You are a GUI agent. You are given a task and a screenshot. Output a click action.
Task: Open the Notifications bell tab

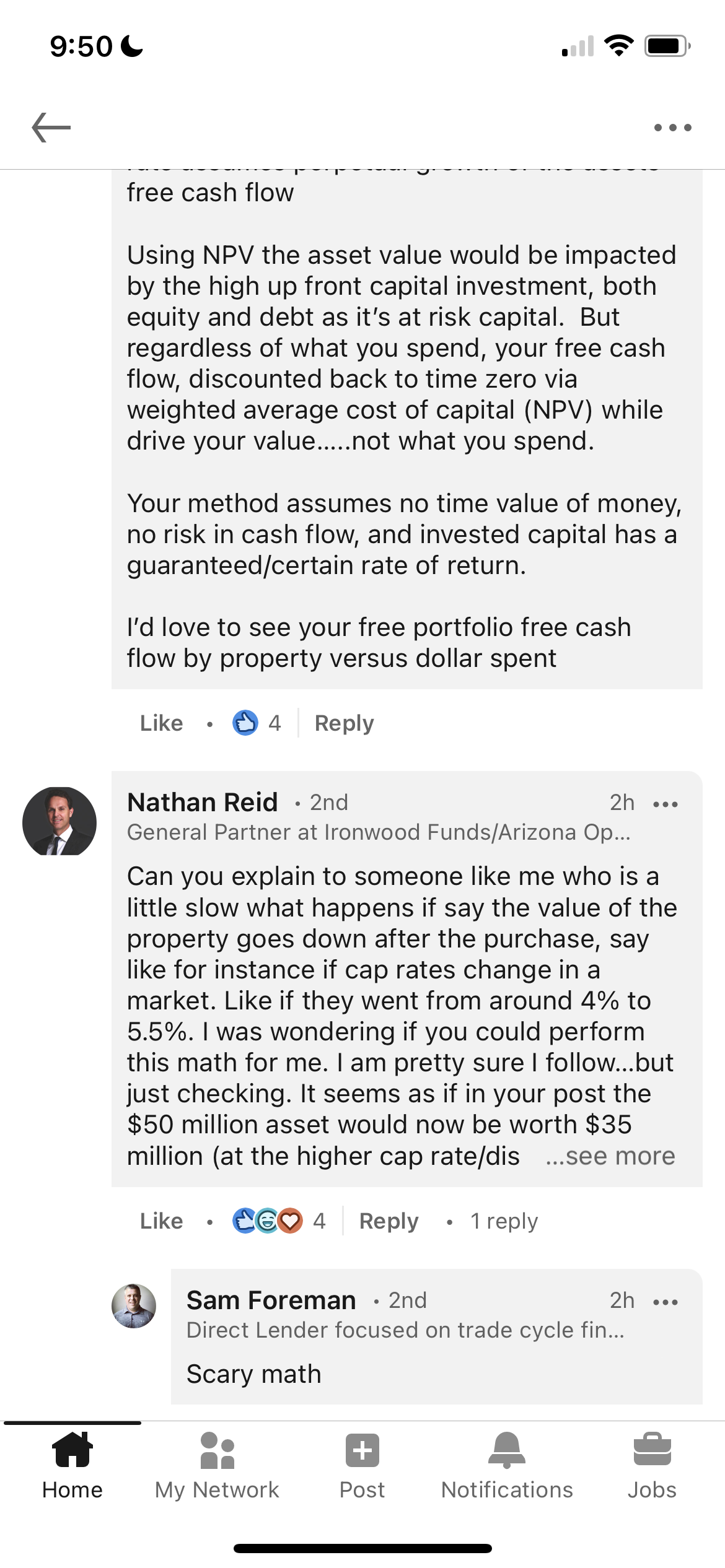pyautogui.click(x=507, y=1466)
